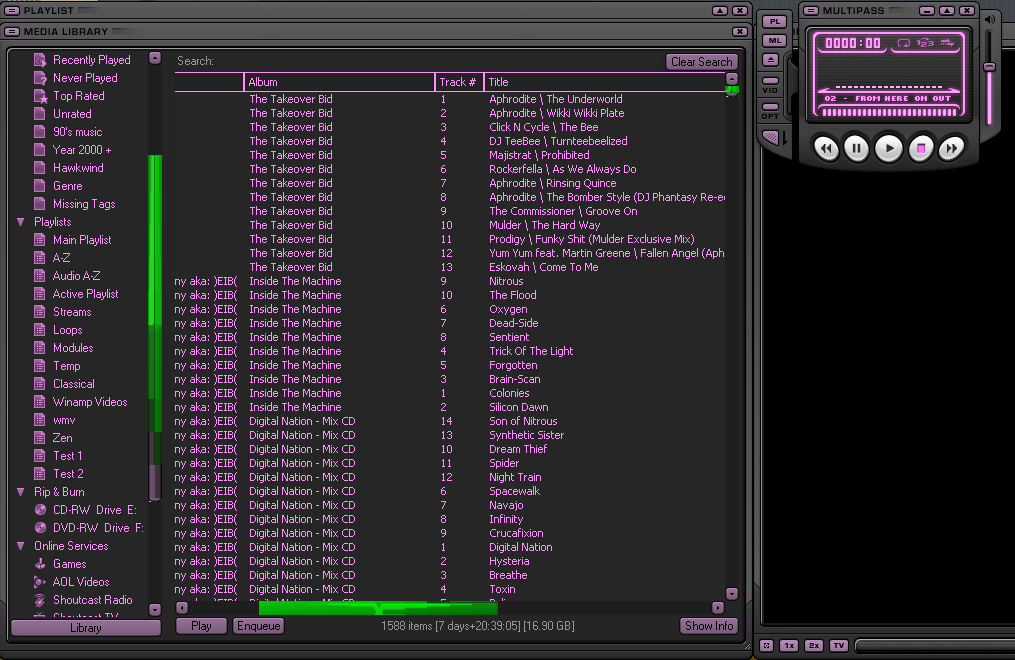The width and height of the screenshot is (1015, 660).
Task: Open the Unrated smart view
Action: pos(72,114)
